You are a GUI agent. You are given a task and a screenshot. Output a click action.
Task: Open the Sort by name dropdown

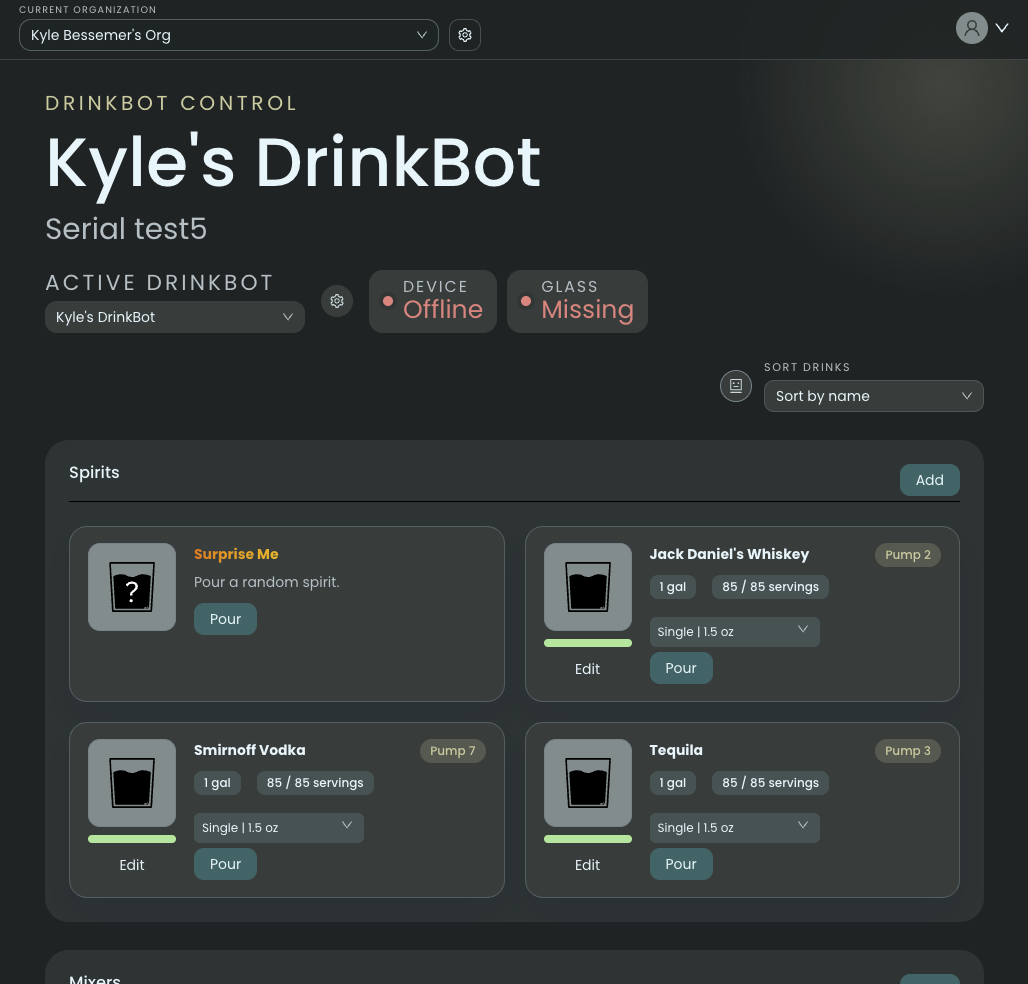click(x=873, y=396)
